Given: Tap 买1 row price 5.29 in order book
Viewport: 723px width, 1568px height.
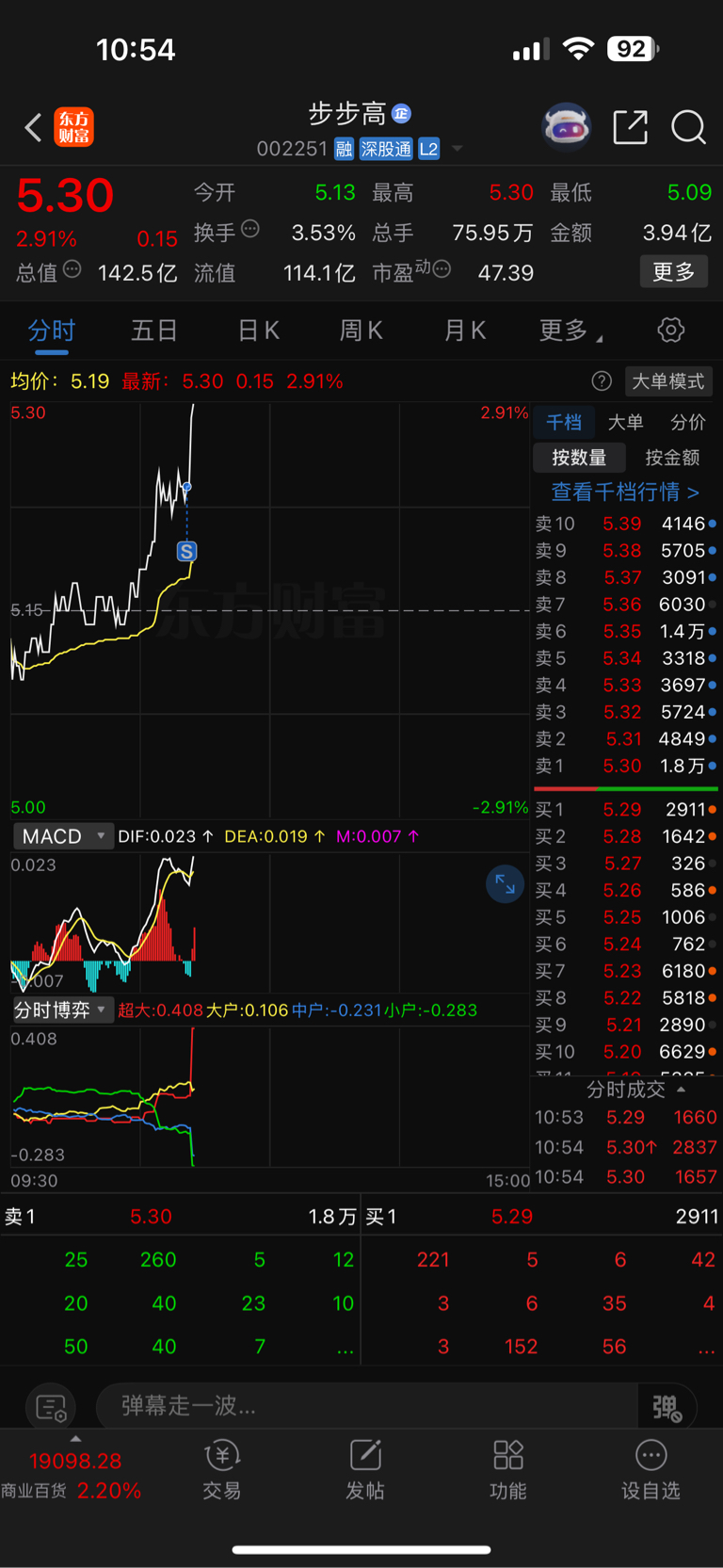Looking at the screenshot, I should (622, 809).
